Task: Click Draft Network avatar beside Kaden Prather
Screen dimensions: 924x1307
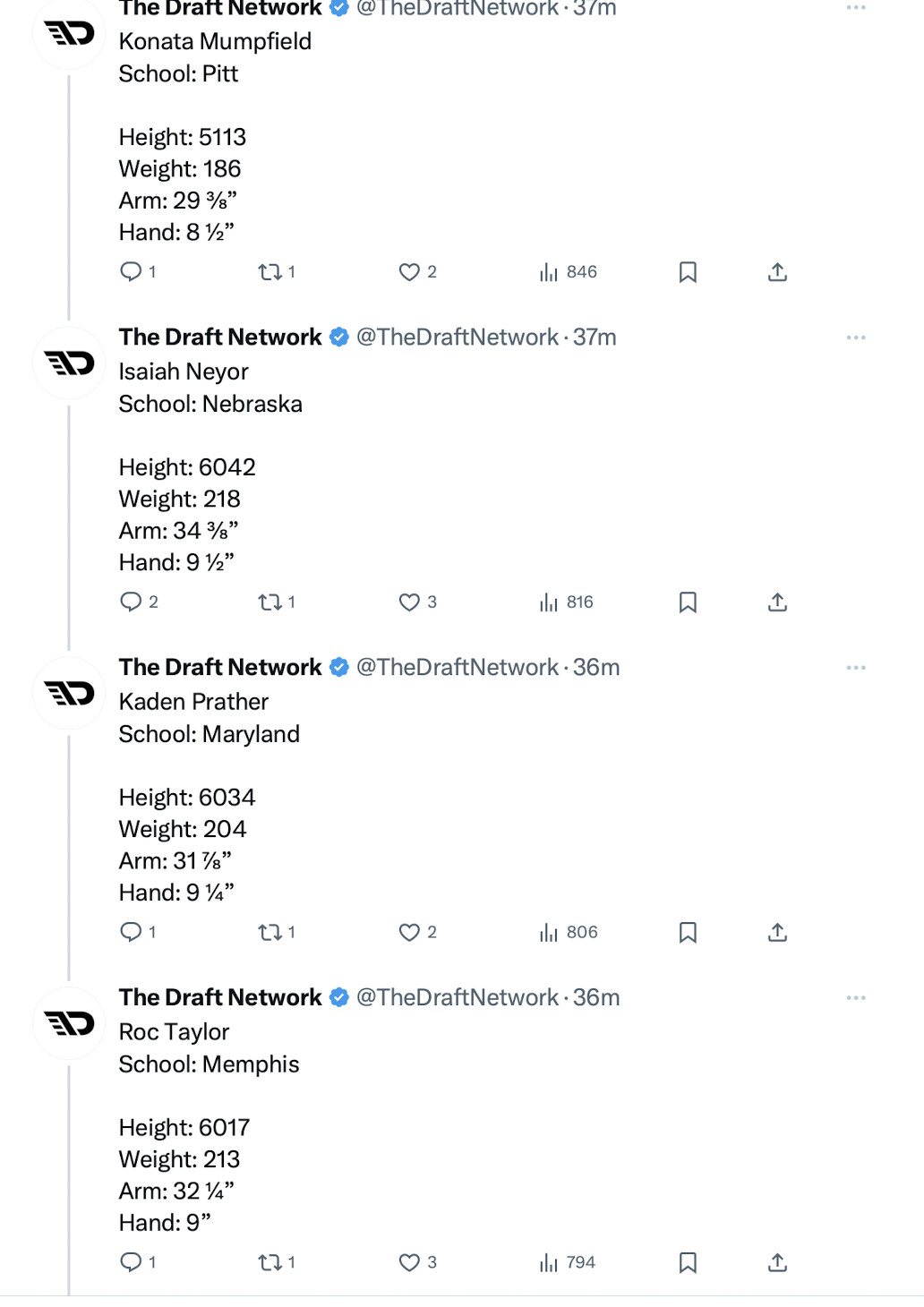Action: pyautogui.click(x=69, y=693)
